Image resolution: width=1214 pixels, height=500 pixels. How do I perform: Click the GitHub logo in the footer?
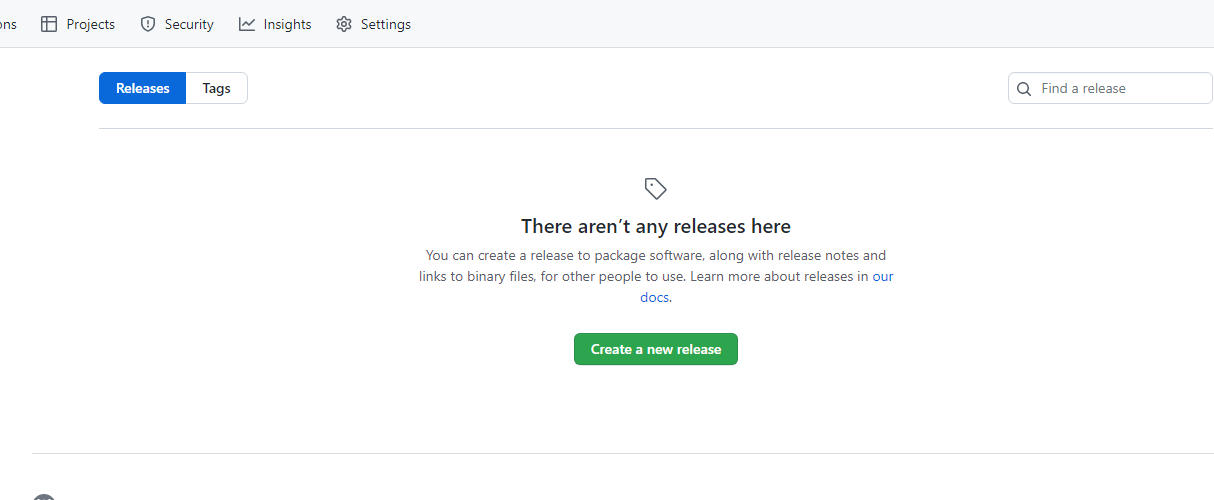point(43,496)
